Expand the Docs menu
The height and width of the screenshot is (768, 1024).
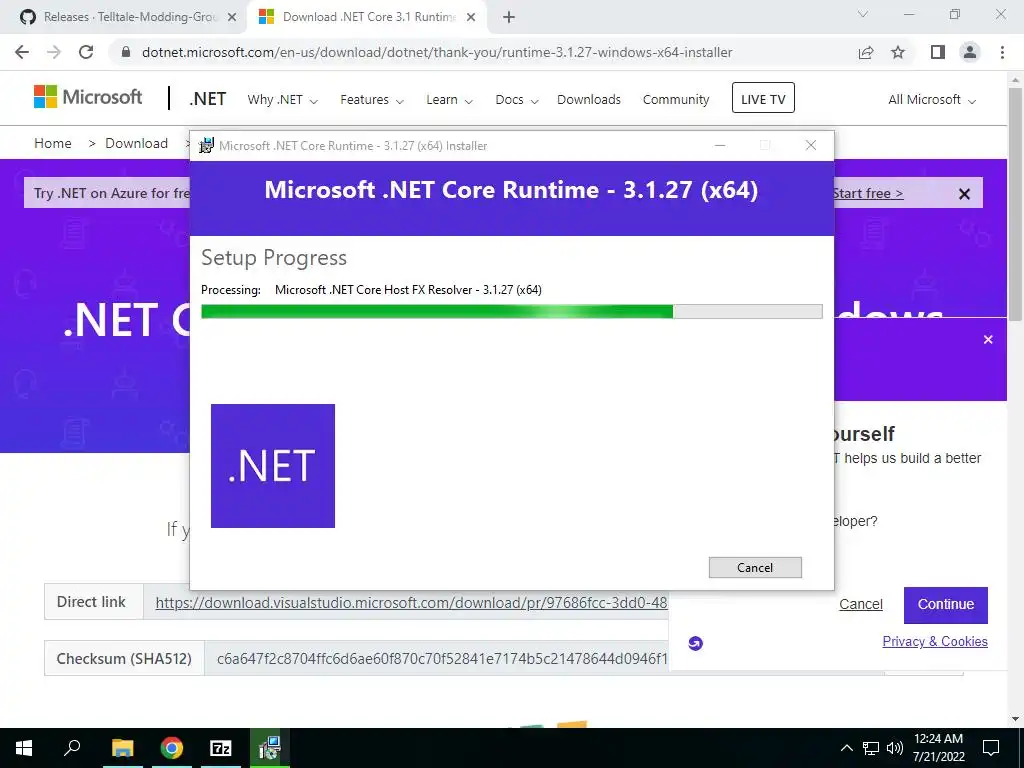click(x=517, y=100)
